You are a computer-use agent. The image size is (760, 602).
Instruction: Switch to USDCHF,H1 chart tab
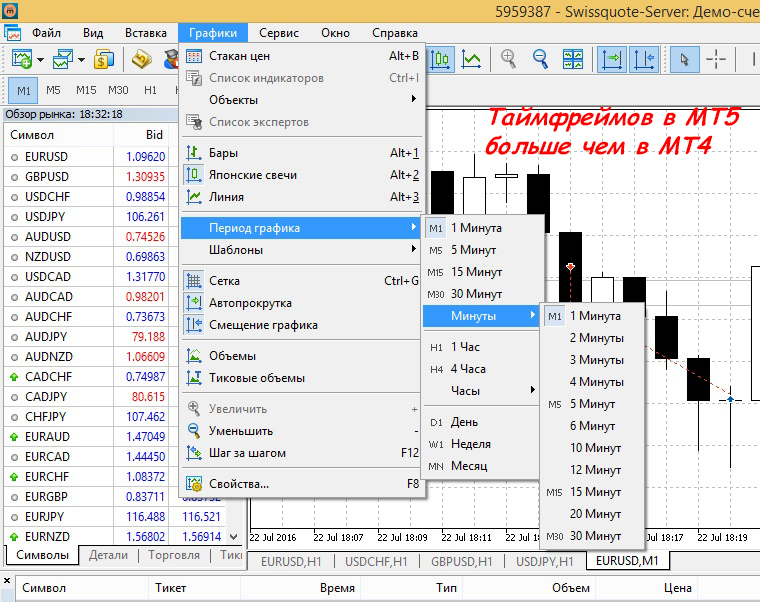coord(376,561)
